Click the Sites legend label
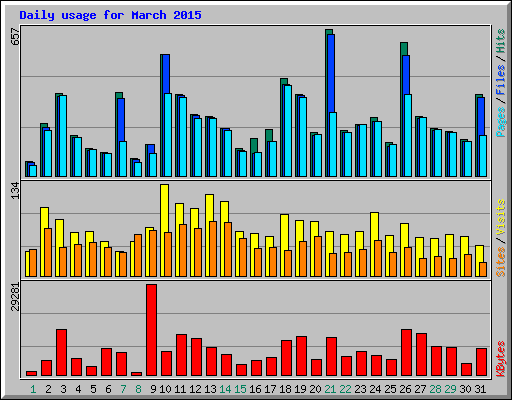 click(x=500, y=262)
